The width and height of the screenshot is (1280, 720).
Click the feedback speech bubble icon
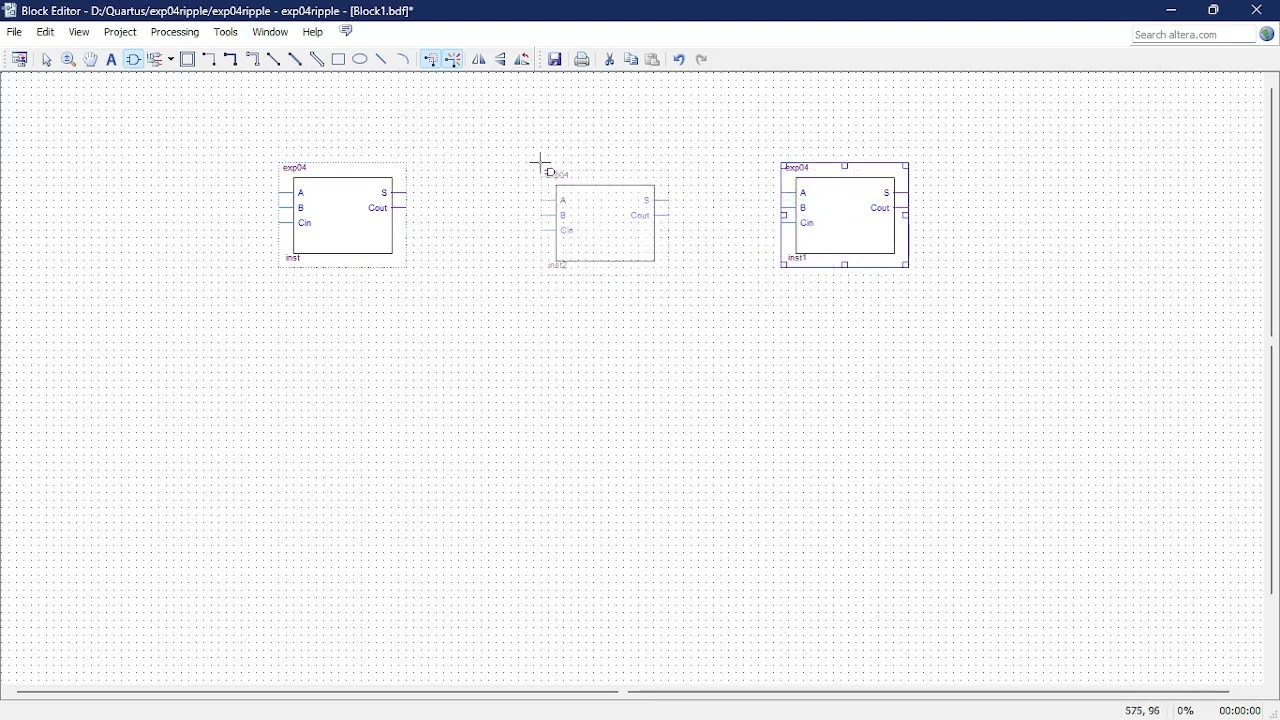pos(346,31)
